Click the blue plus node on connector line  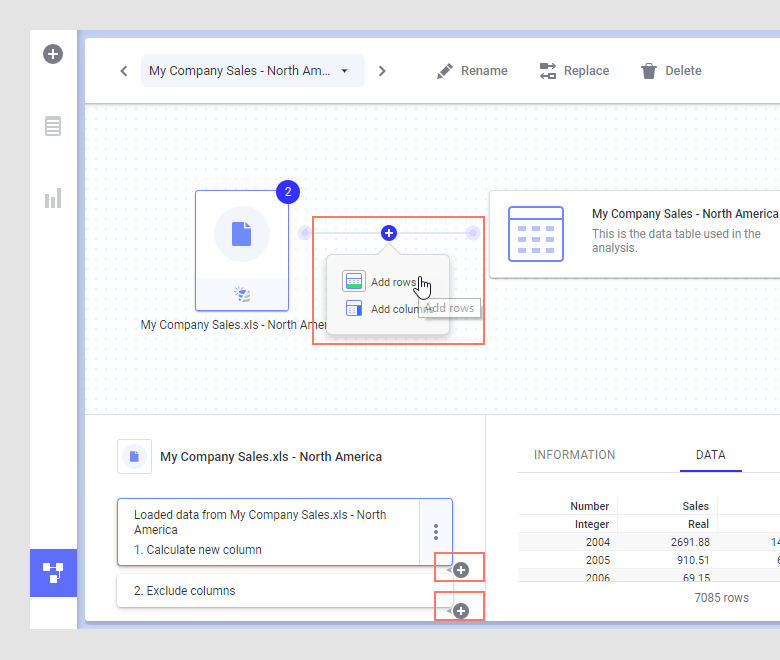tap(389, 233)
